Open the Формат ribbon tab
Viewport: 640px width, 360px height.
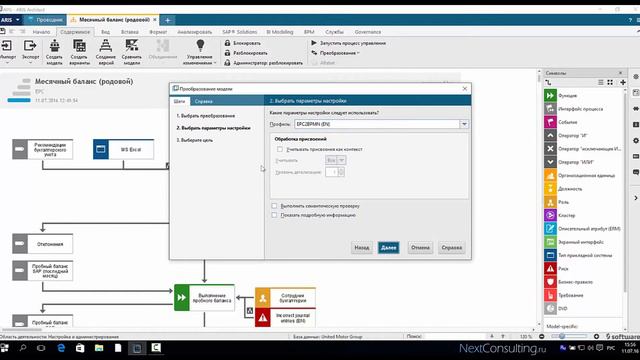coord(158,32)
